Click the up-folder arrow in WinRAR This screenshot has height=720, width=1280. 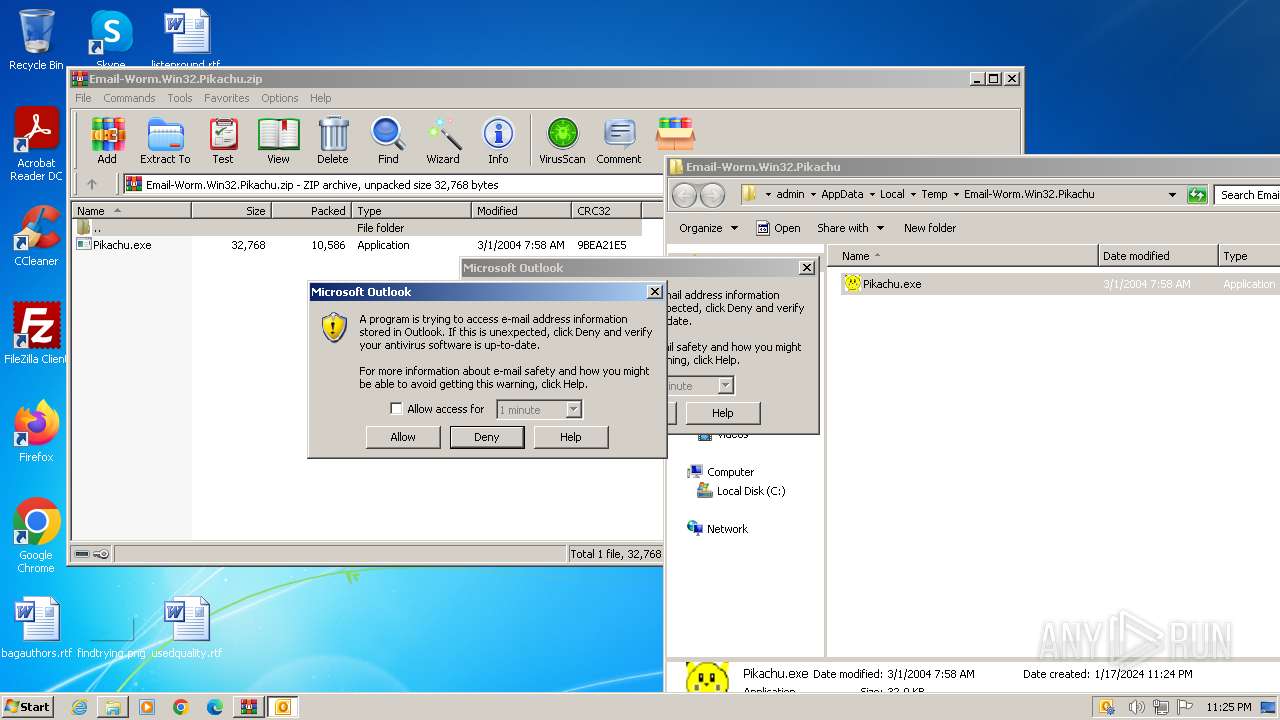[92, 184]
